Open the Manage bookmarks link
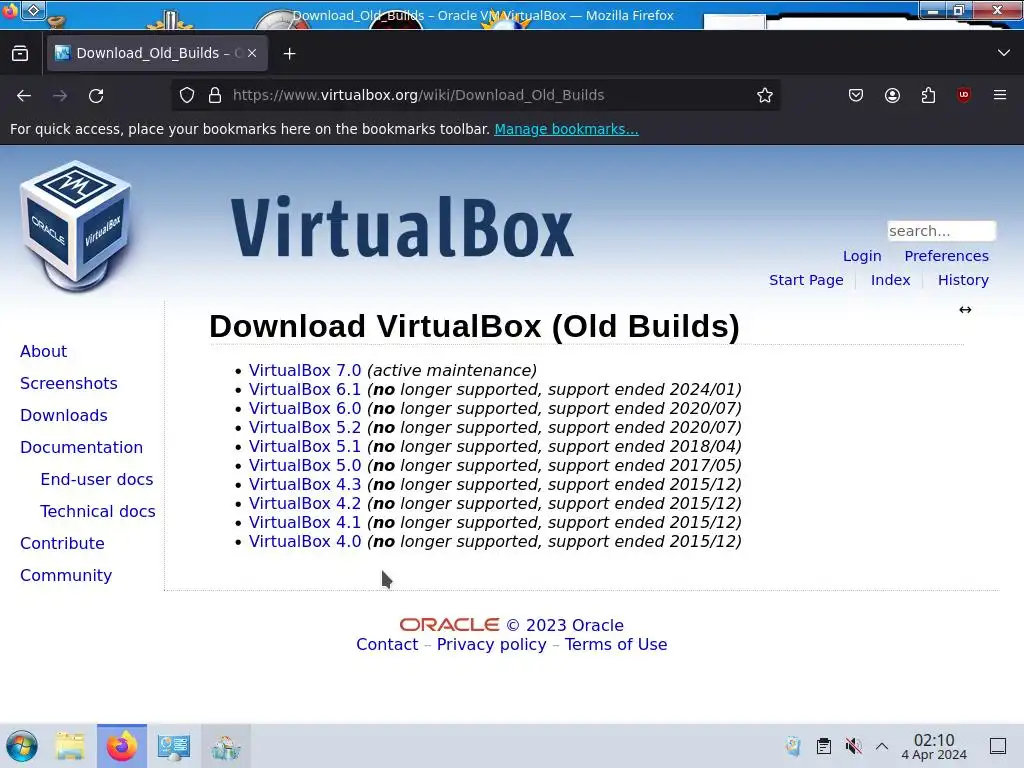The height and width of the screenshot is (768, 1024). 566,129
